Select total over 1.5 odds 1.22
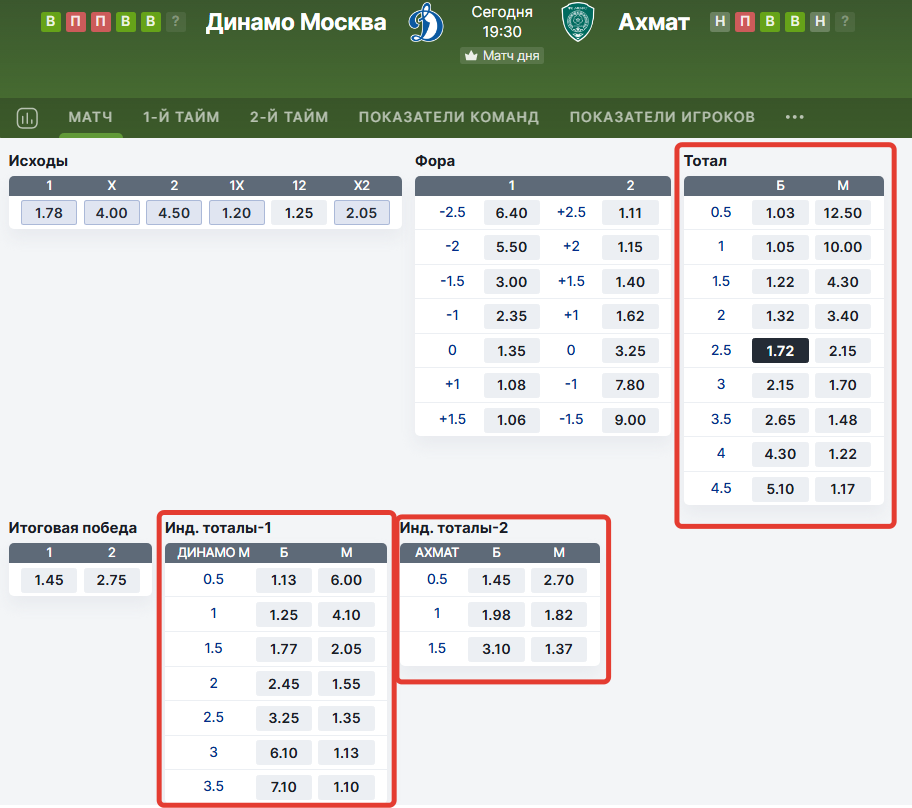912x808 pixels. (780, 282)
